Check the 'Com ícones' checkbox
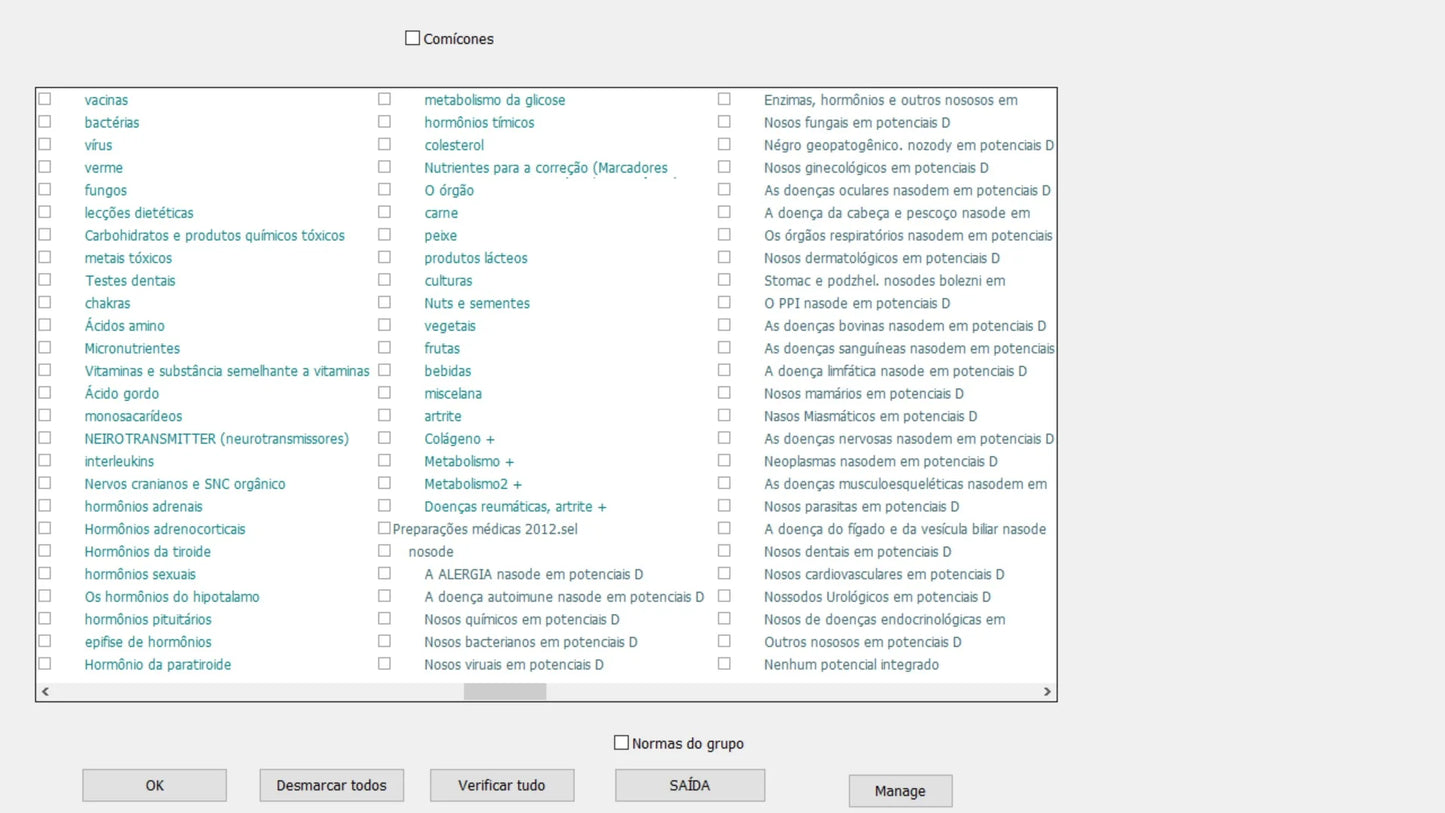Image resolution: width=1445 pixels, height=813 pixels. pyautogui.click(x=412, y=38)
